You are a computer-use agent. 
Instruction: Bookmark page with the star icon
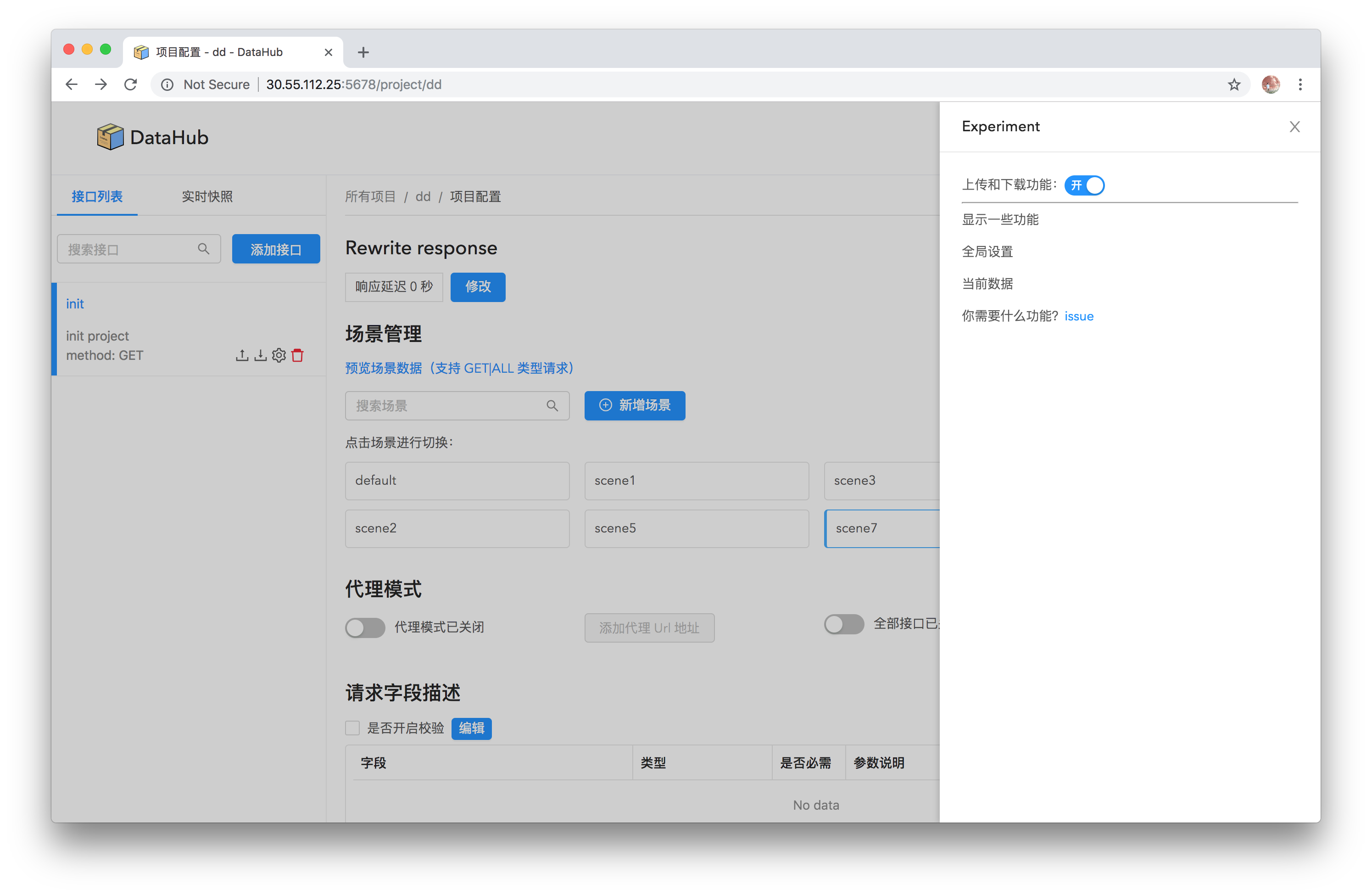point(1233,85)
